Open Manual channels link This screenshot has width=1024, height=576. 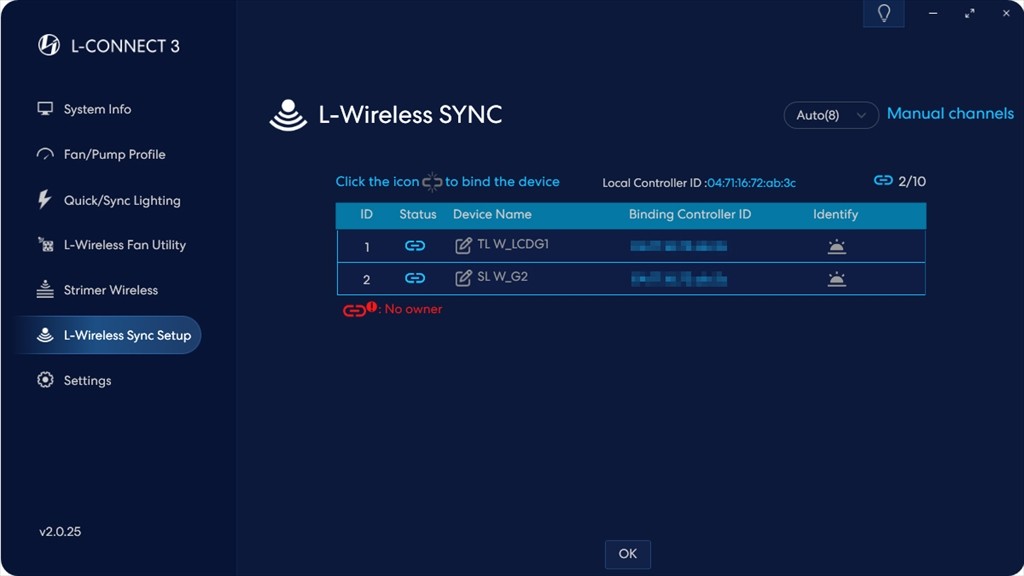[950, 114]
